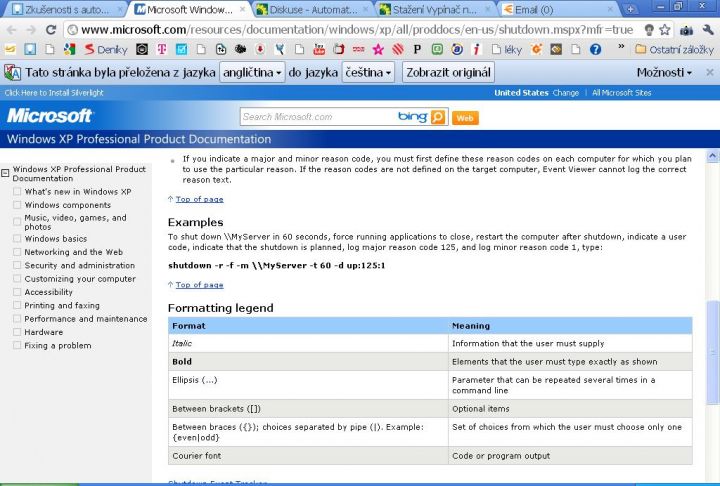This screenshot has height=486, width=720.
Task: Open the angličtina source language dropdown
Action: click(x=252, y=72)
